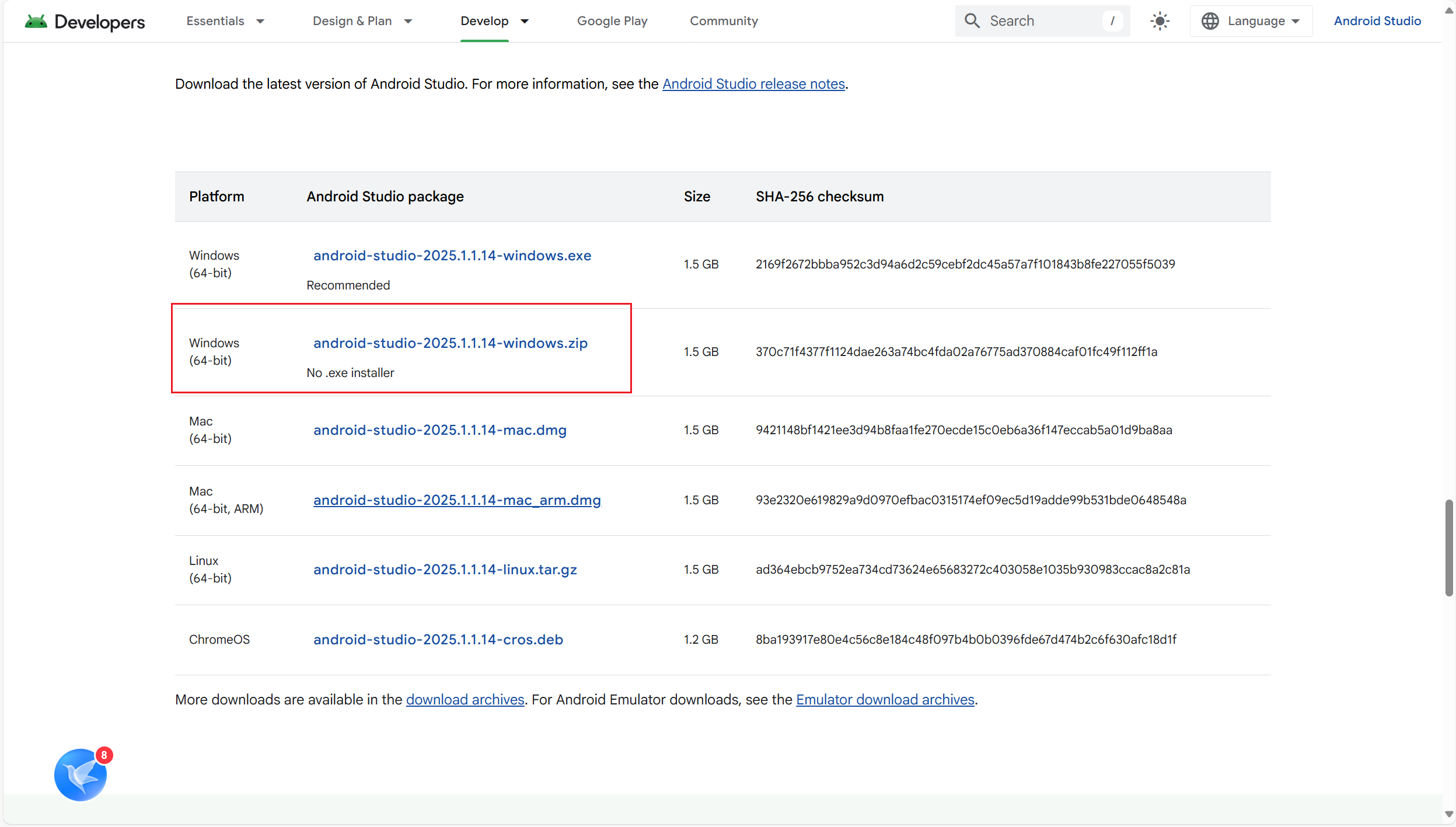Screen dimensions: 1456x827
Task: Download android-studio-2025.1.1.14-mac_arm.dmg
Action: (x=457, y=500)
